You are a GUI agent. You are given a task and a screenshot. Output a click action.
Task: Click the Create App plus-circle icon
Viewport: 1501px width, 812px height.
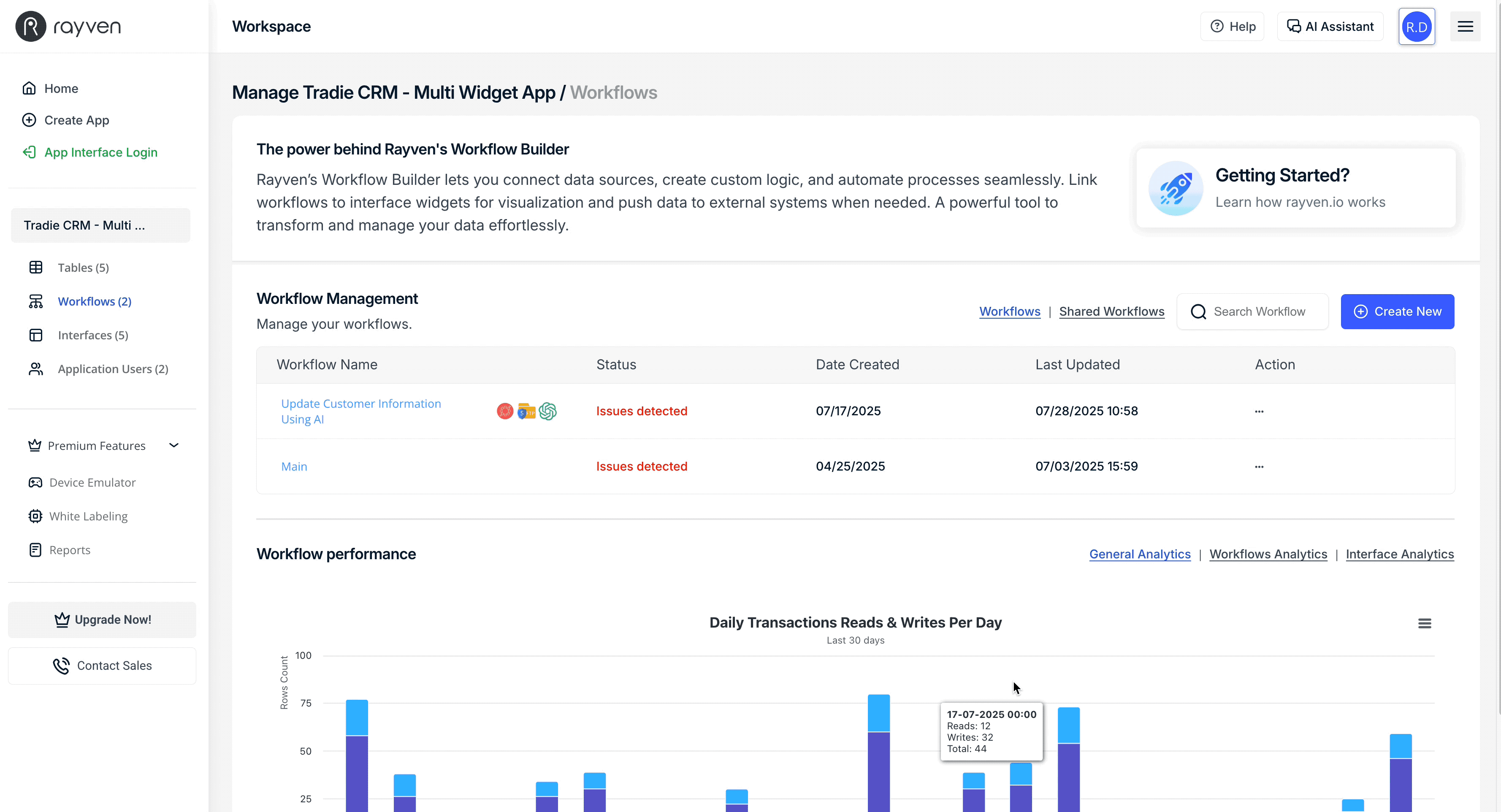point(29,120)
